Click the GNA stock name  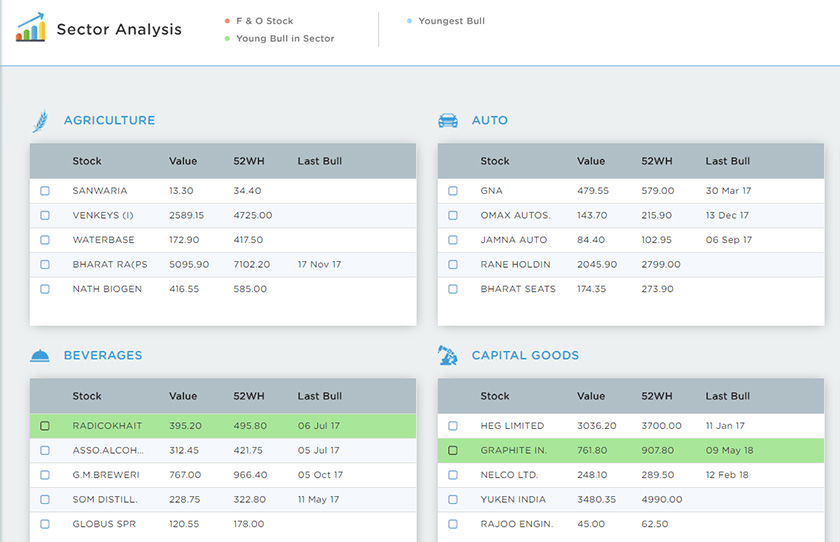[491, 191]
